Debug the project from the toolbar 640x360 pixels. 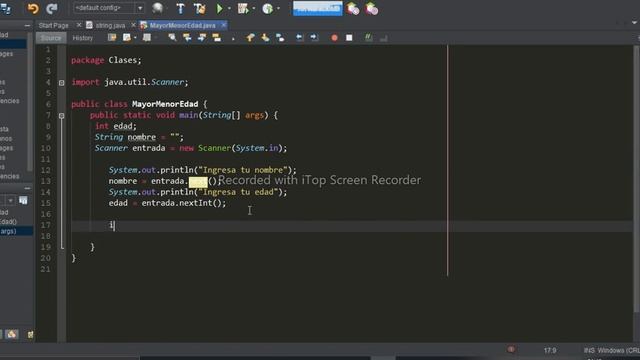click(243, 8)
